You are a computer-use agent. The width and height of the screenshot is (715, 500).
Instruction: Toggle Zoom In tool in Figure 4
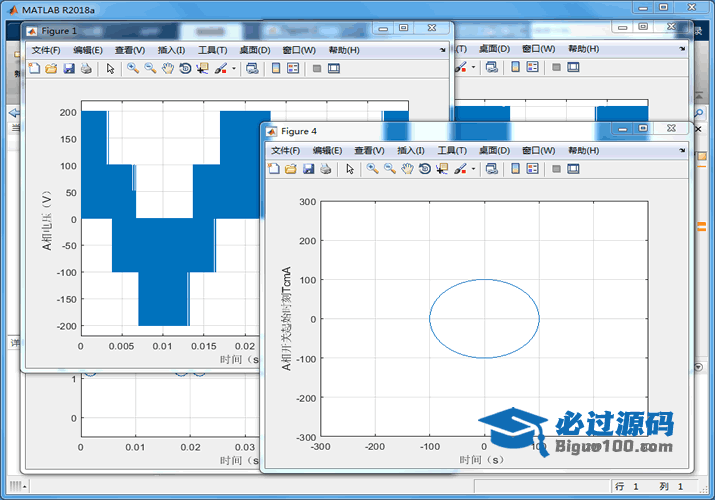[x=372, y=169]
